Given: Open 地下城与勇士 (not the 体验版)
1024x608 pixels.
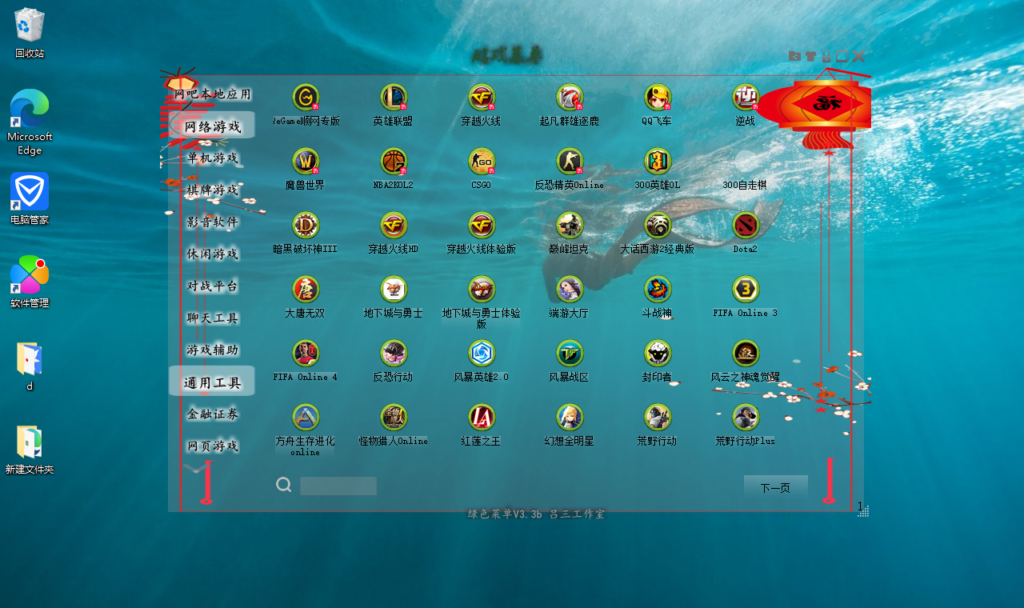Looking at the screenshot, I should pyautogui.click(x=393, y=290).
